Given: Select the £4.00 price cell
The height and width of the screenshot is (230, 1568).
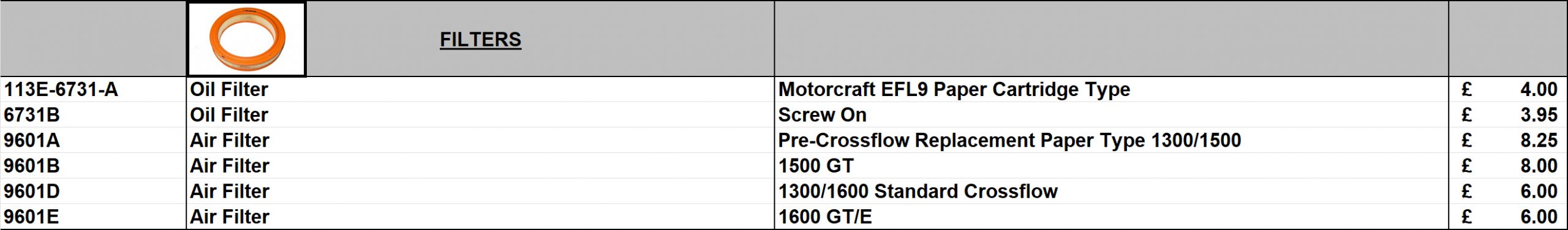Looking at the screenshot, I should click(x=1508, y=89).
